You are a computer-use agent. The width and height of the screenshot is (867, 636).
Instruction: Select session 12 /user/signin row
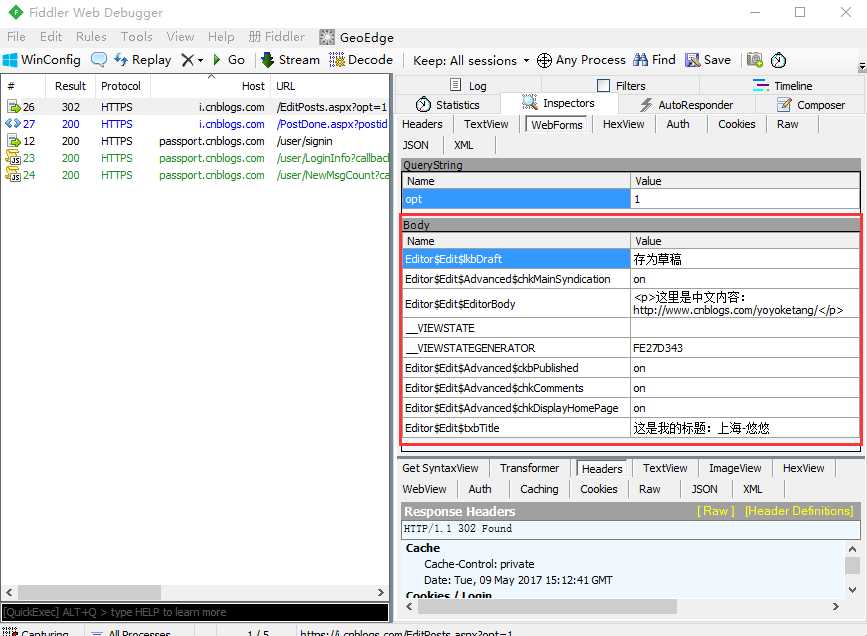[x=196, y=141]
